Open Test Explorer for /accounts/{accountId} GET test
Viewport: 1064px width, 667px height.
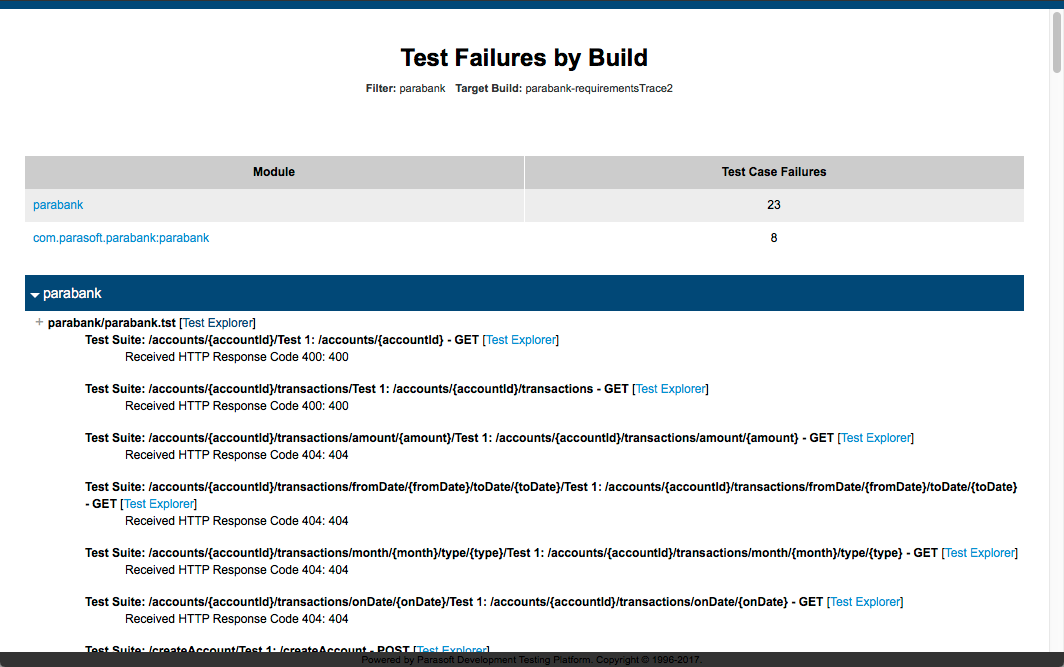(x=520, y=340)
